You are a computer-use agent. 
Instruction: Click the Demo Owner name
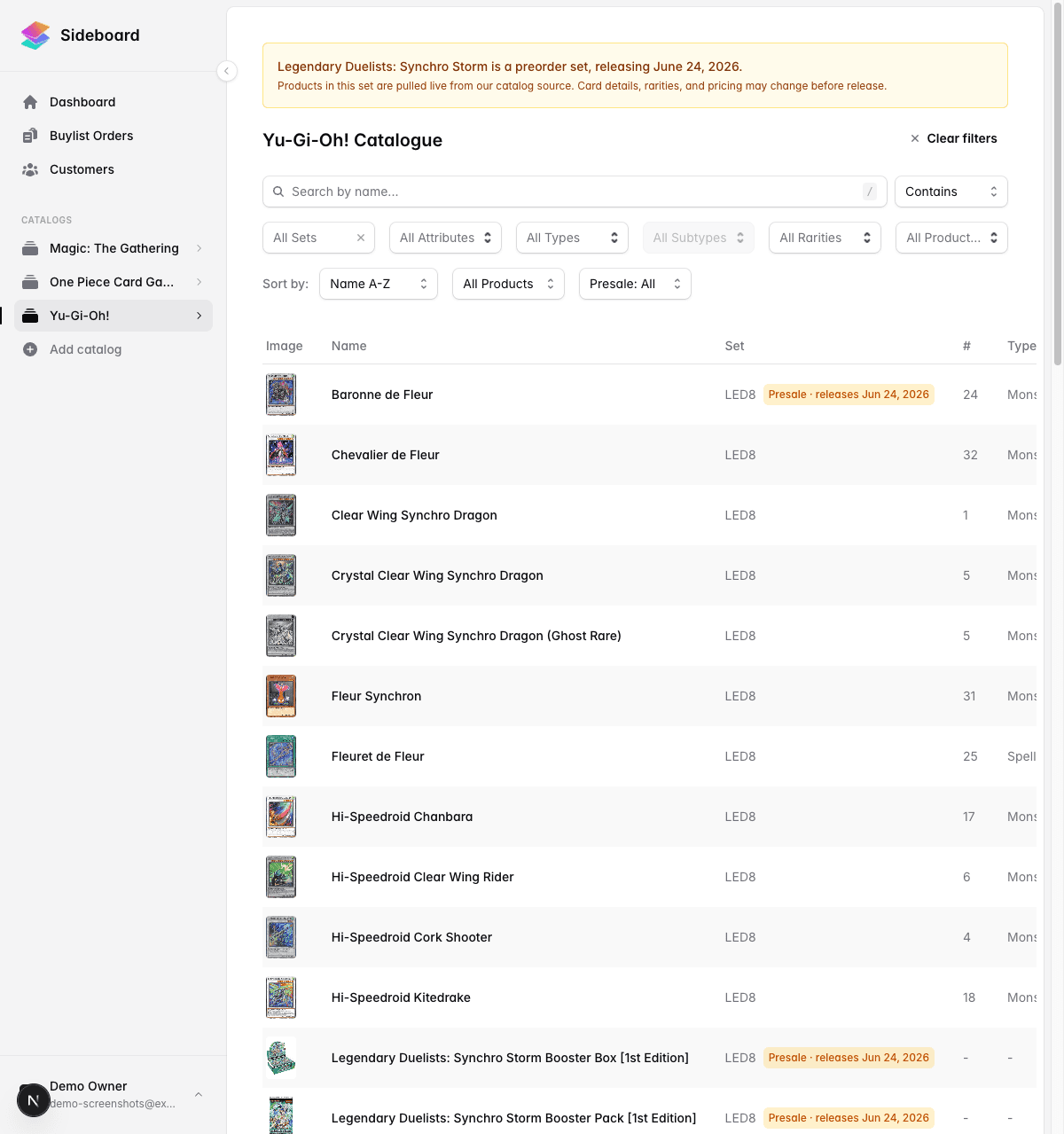[x=88, y=1086]
